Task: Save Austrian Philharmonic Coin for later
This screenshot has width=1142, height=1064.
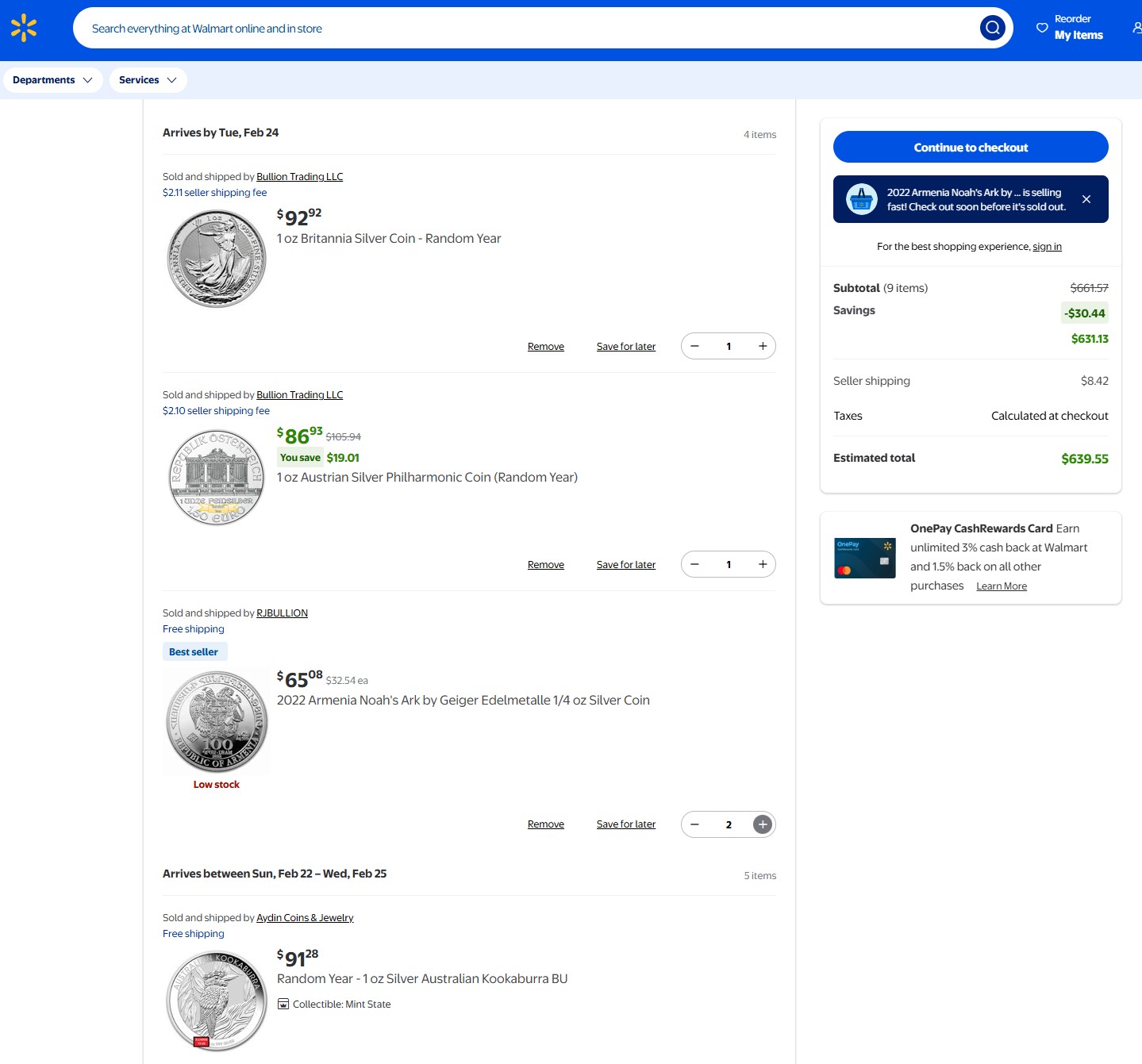Action: [x=626, y=565]
